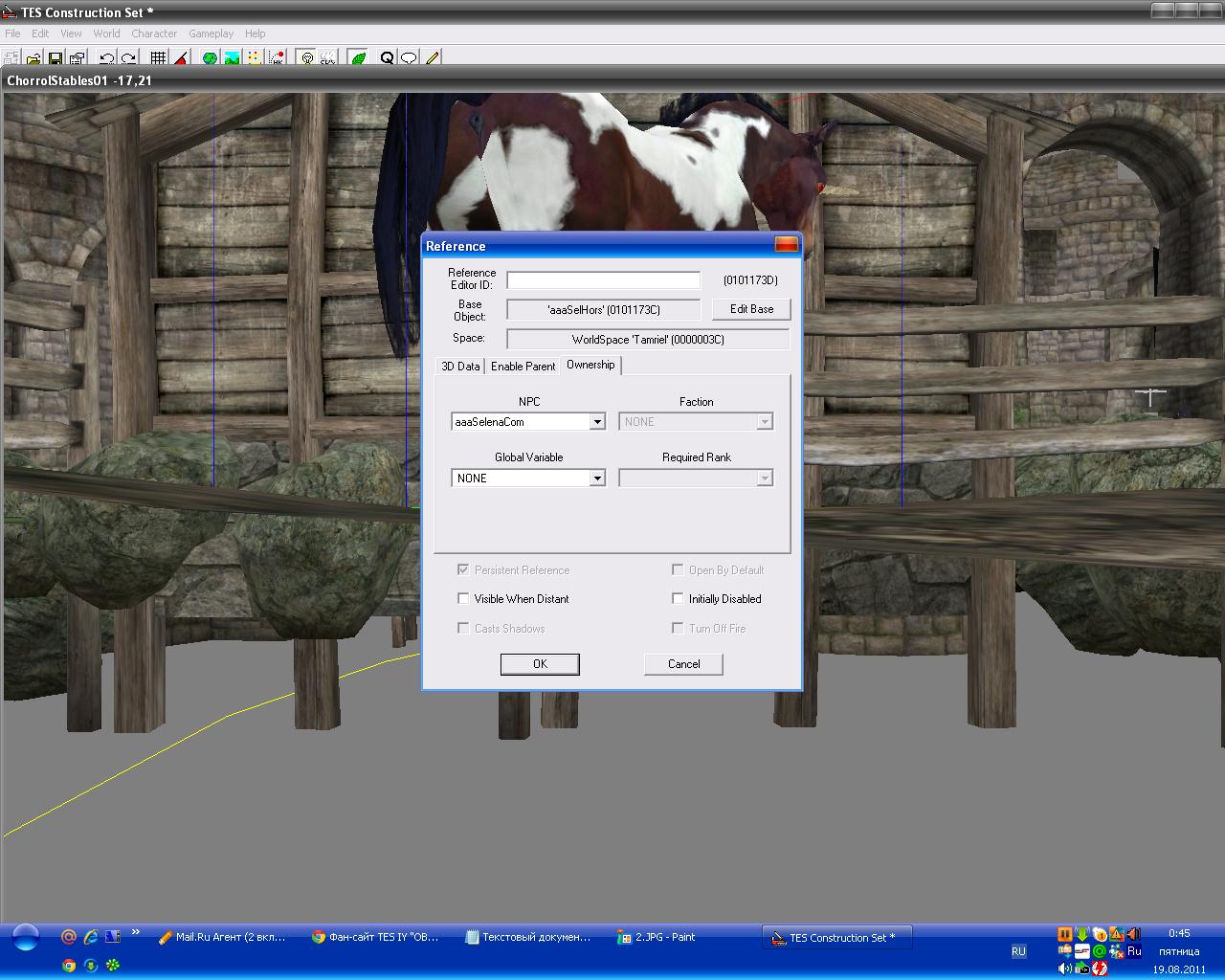The image size is (1225, 980).
Task: Click the taskbar clock showing 0:45
Action: click(x=1179, y=933)
